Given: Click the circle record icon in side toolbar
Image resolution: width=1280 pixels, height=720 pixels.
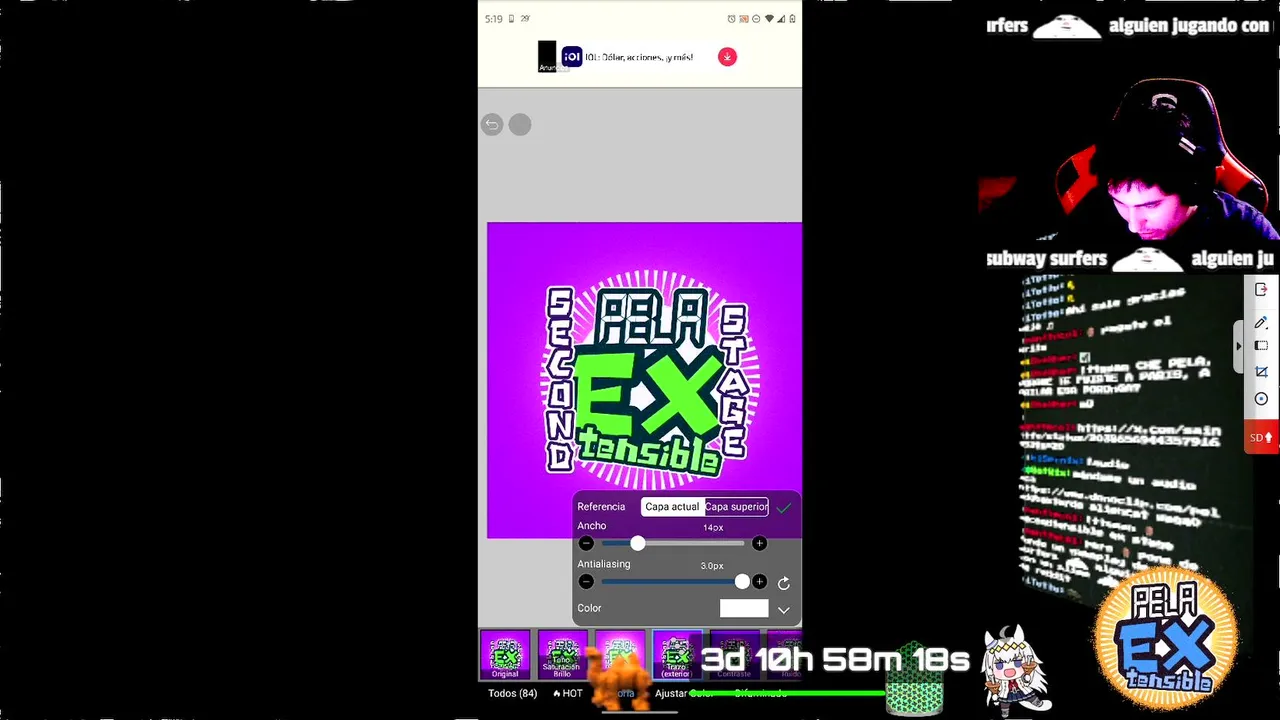Looking at the screenshot, I should [1261, 399].
